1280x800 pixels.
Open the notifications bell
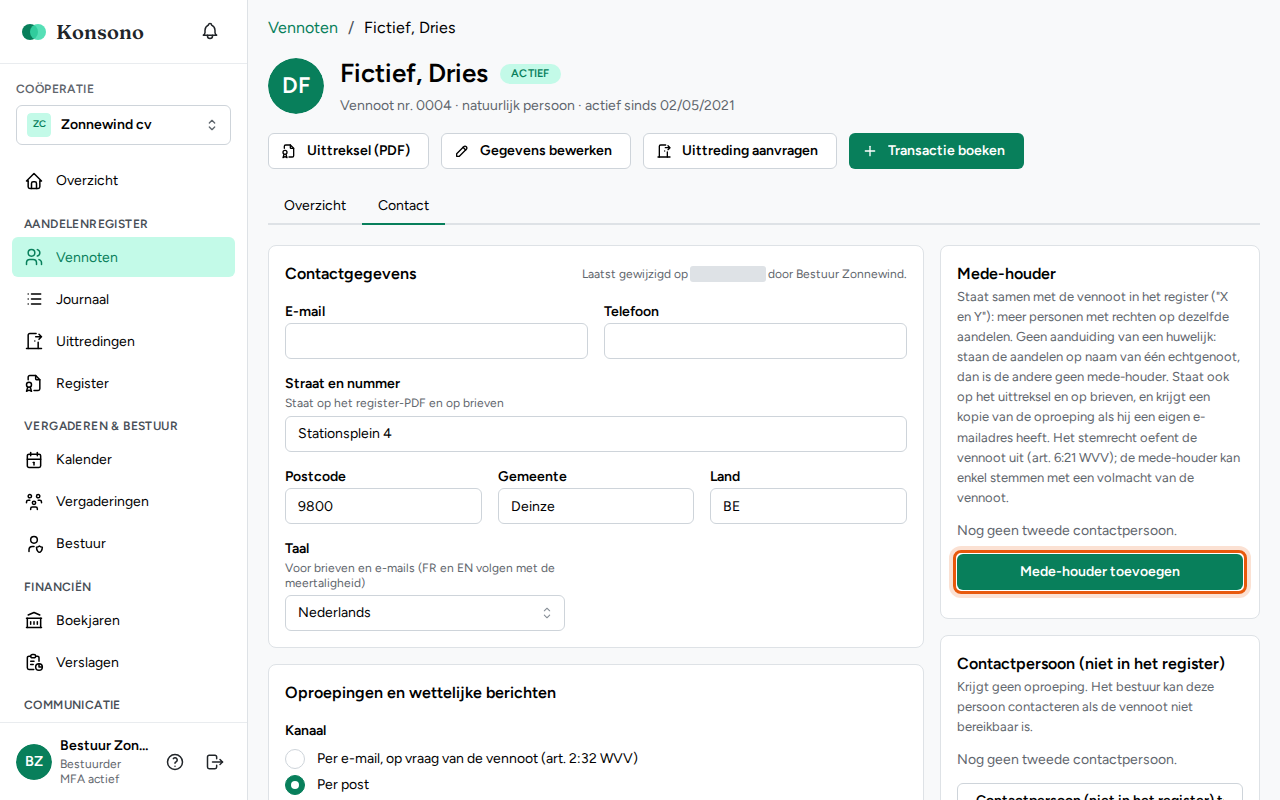tap(210, 32)
